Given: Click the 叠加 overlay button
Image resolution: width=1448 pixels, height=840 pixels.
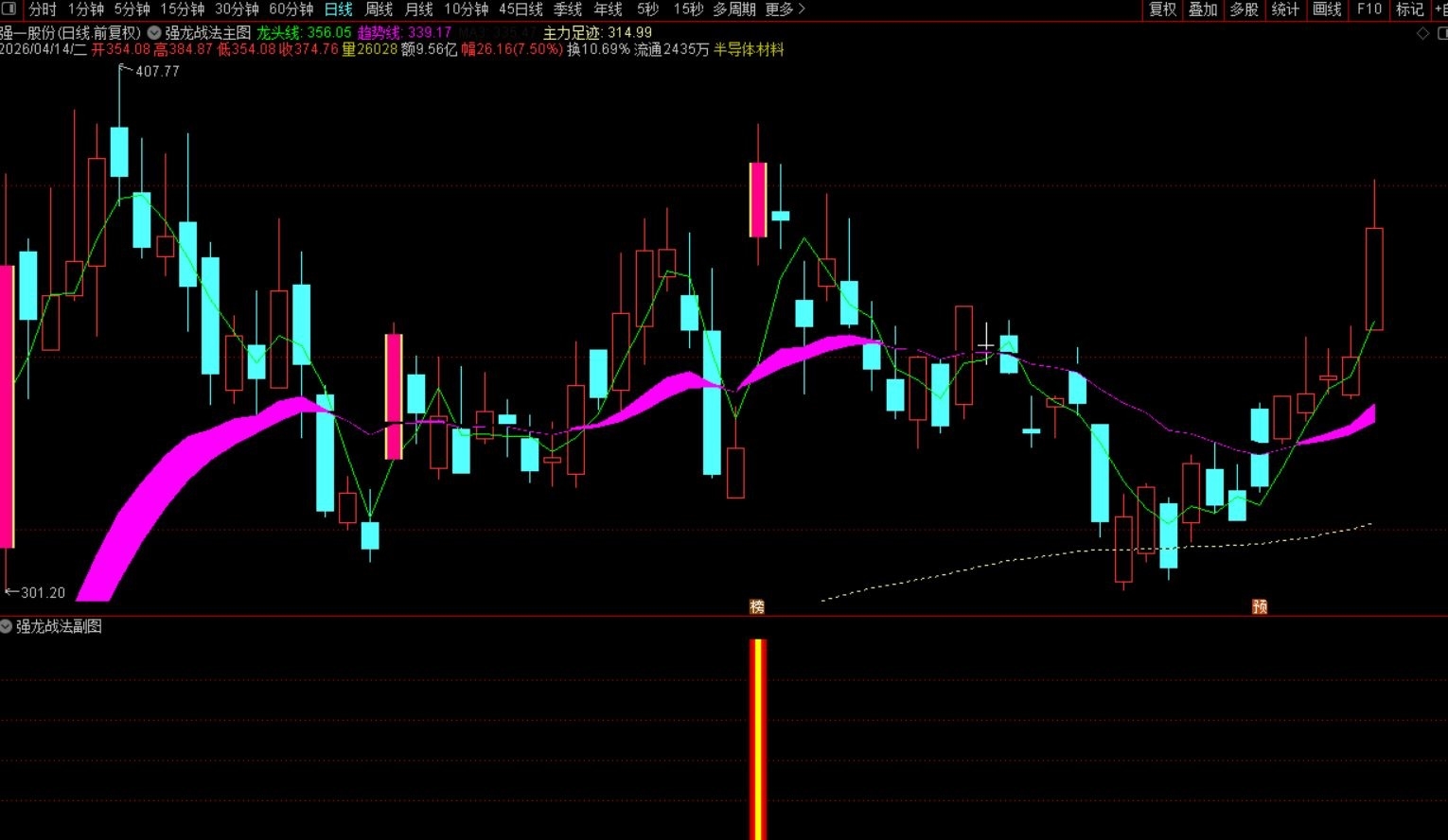Looking at the screenshot, I should (1203, 9).
